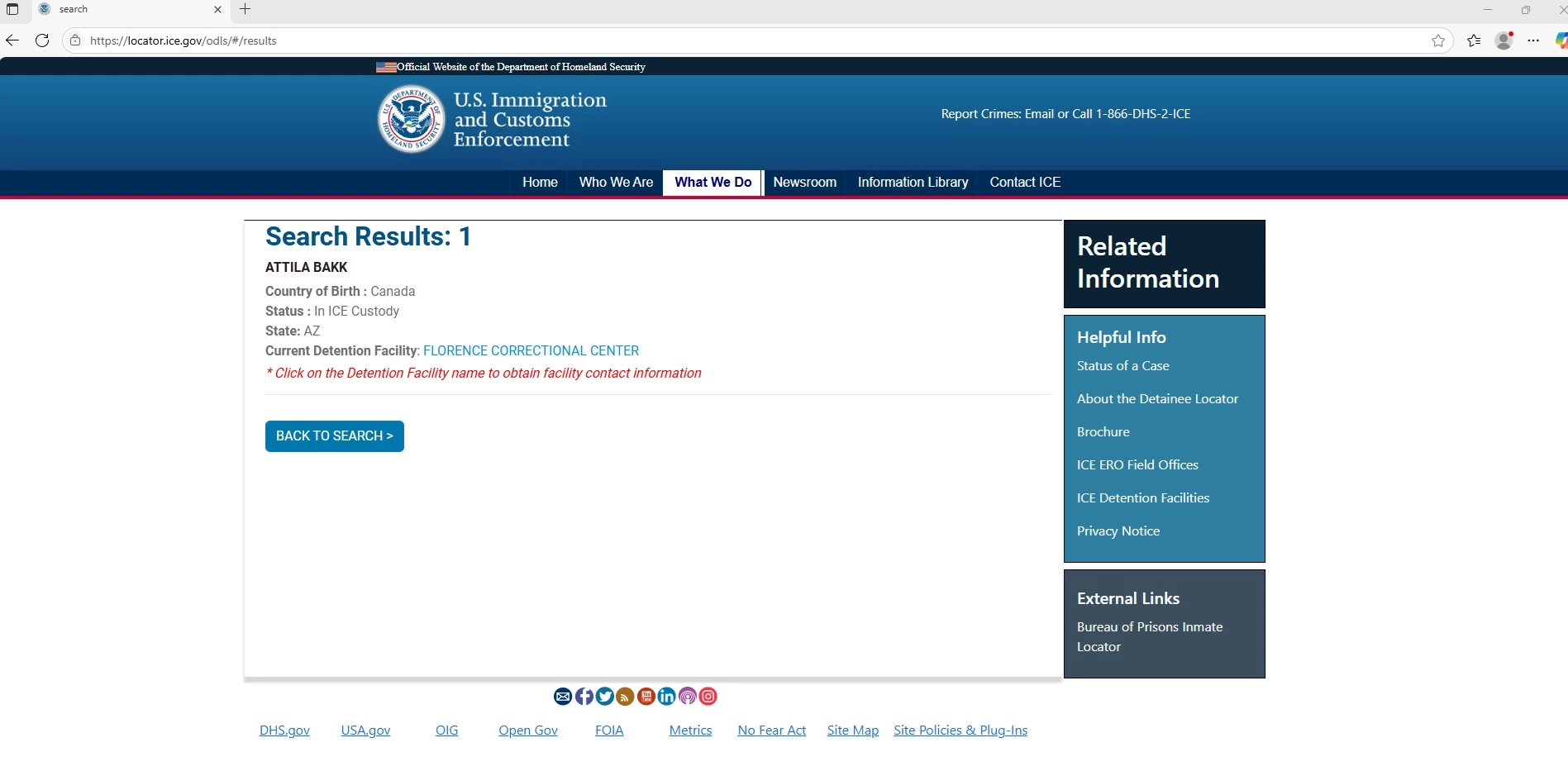Open FLORENCE CORRECTIONAL CENTER facility link
The width and height of the screenshot is (1568, 771).
(x=531, y=350)
